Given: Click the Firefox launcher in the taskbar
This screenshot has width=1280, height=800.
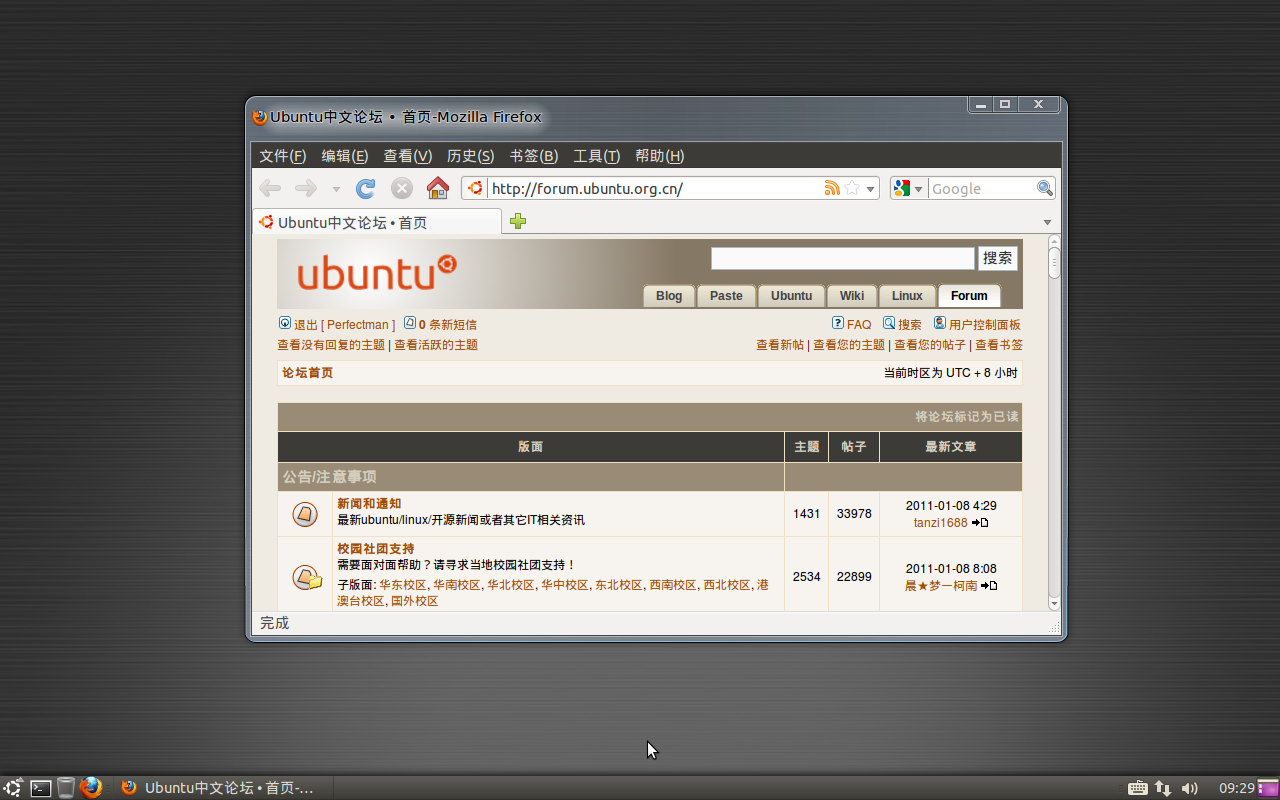Looking at the screenshot, I should tap(91, 788).
